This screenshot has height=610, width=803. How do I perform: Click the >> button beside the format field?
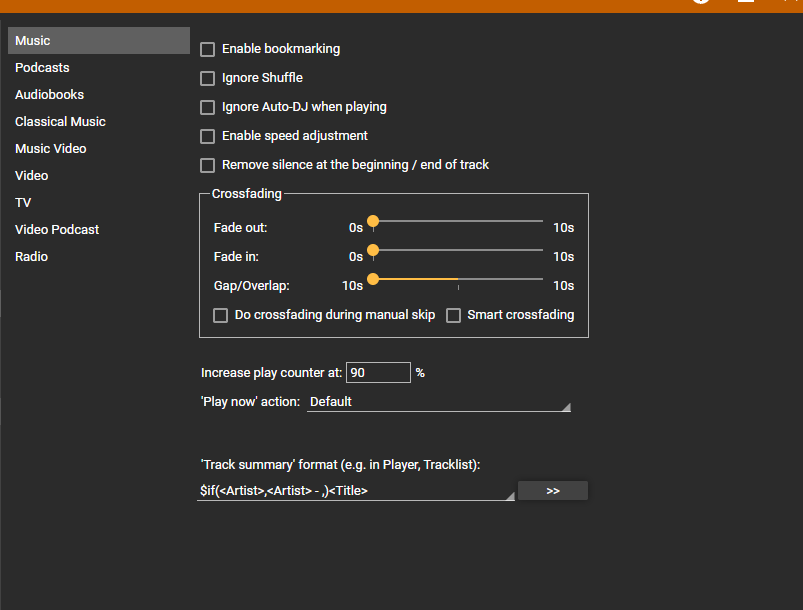point(553,491)
